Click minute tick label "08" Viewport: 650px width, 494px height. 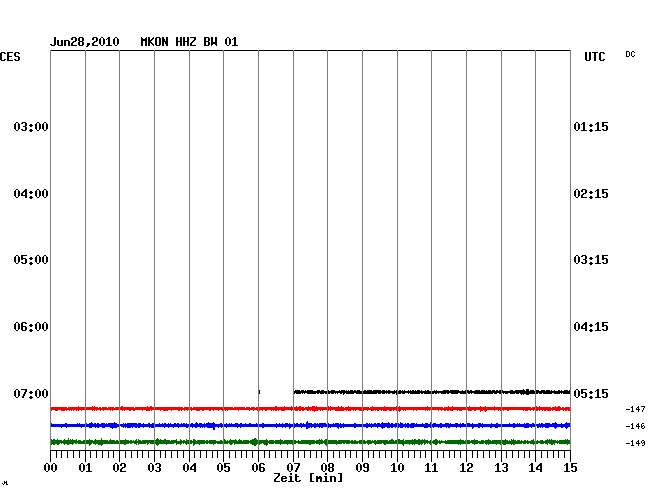pos(327,468)
